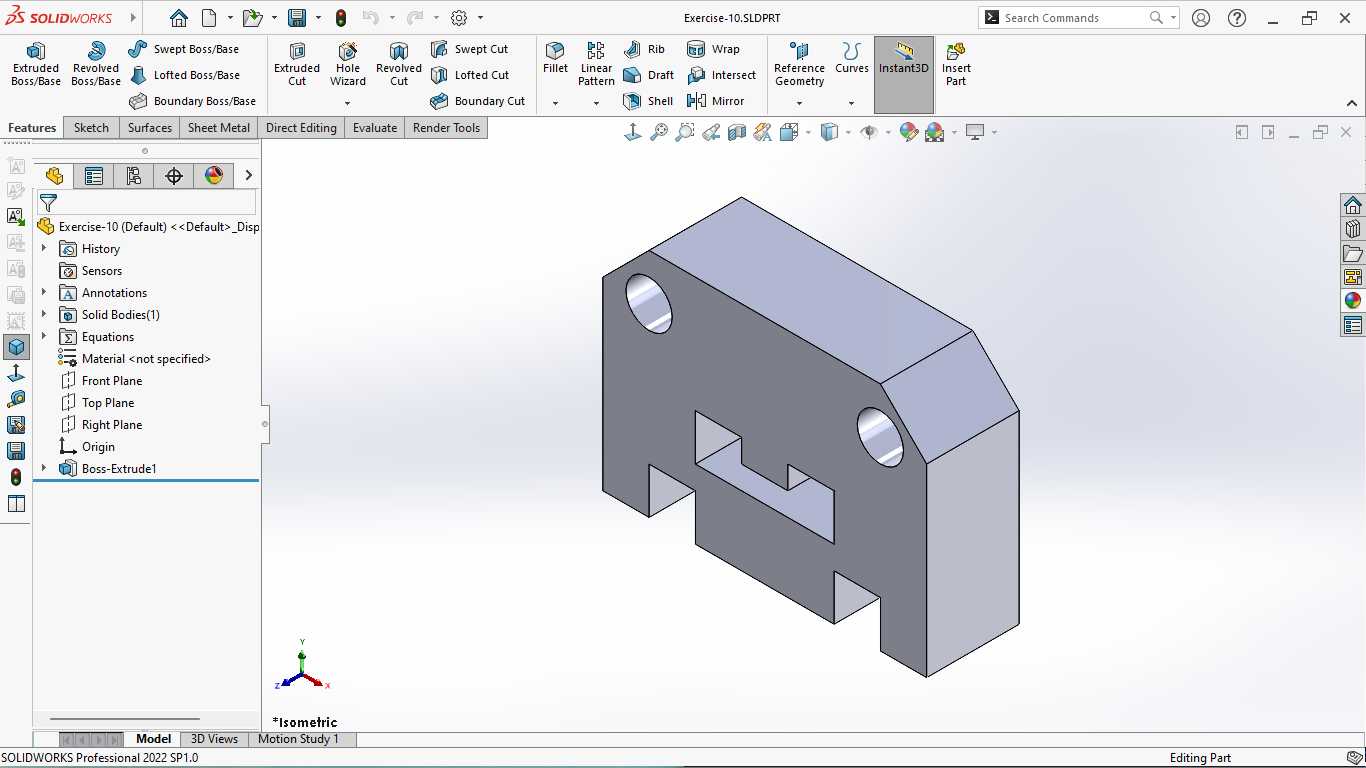Select the Fillet tool
Viewport: 1366px width, 768px height.
pyautogui.click(x=555, y=57)
